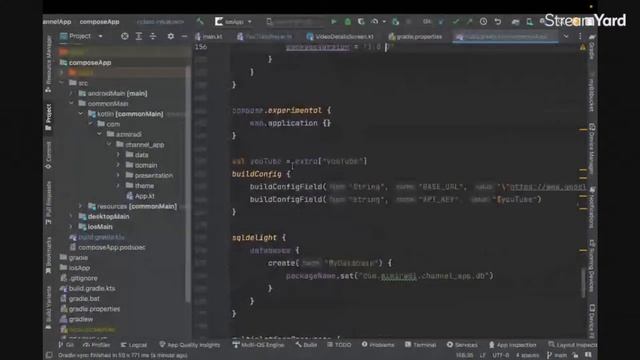Click Expand All in Project panel
This screenshot has height=360, width=640.
pos(139,36)
